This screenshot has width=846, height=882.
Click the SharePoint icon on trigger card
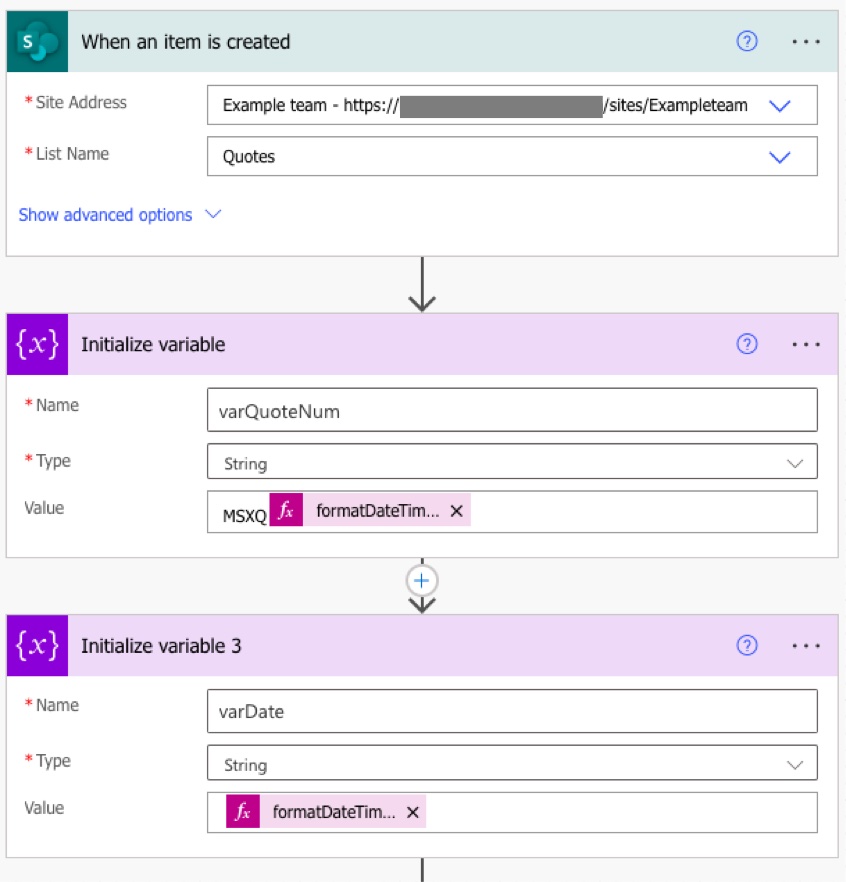37,42
